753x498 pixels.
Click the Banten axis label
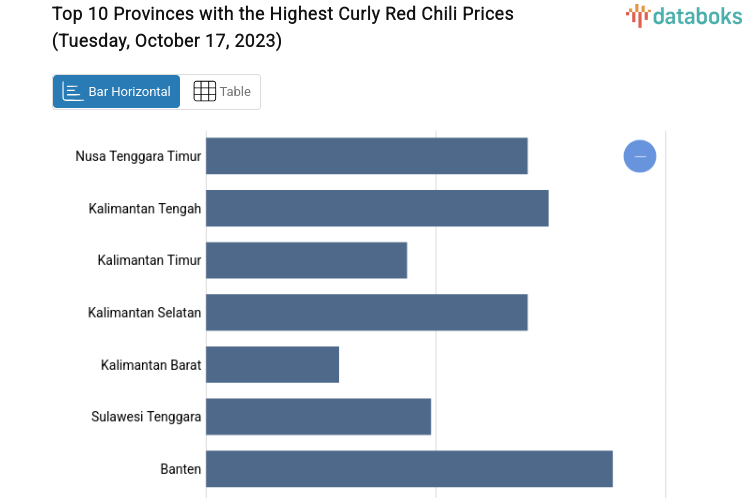click(180, 468)
